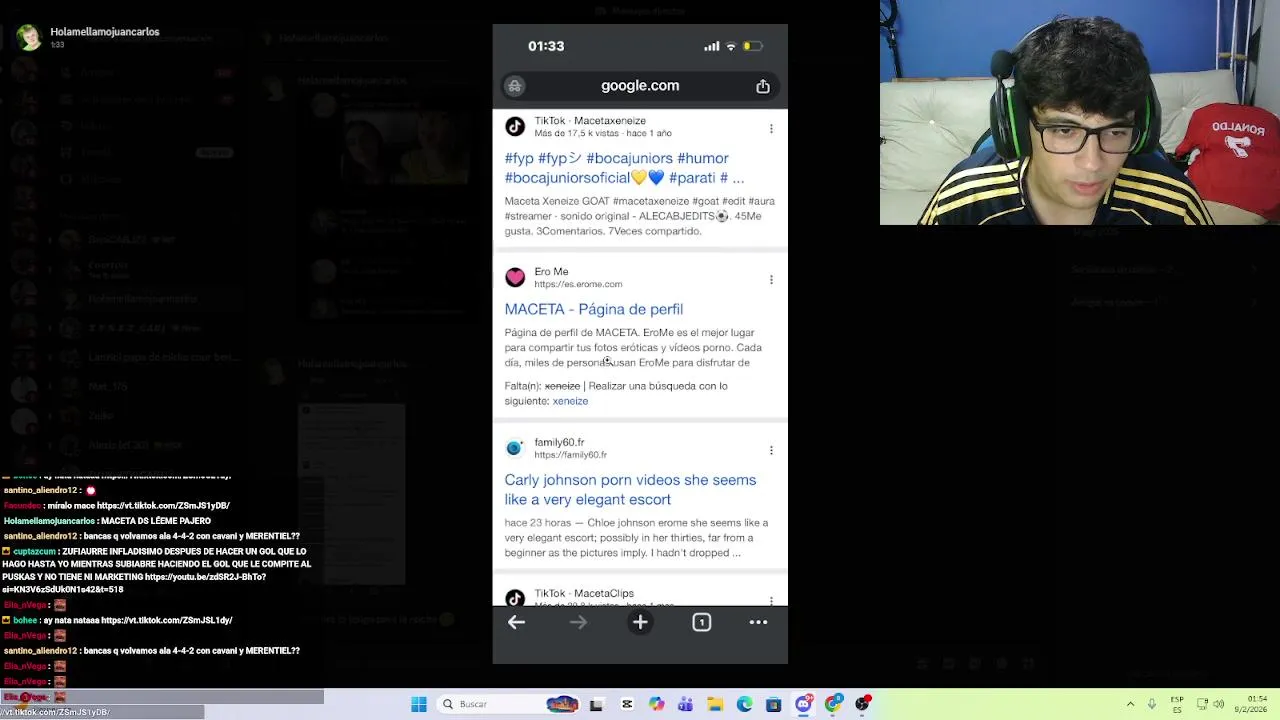Open the tab switcher showing 1 tab

pyautogui.click(x=701, y=622)
